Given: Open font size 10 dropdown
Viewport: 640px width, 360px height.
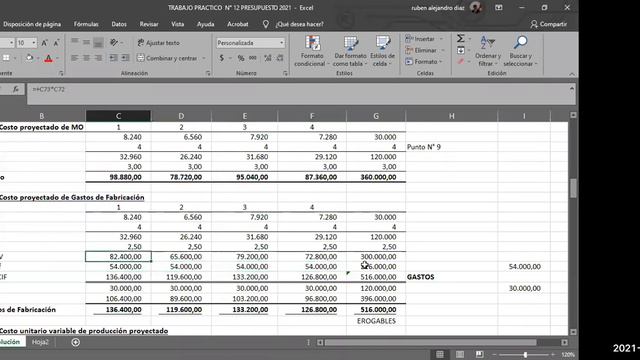Looking at the screenshot, I should tap(33, 43).
